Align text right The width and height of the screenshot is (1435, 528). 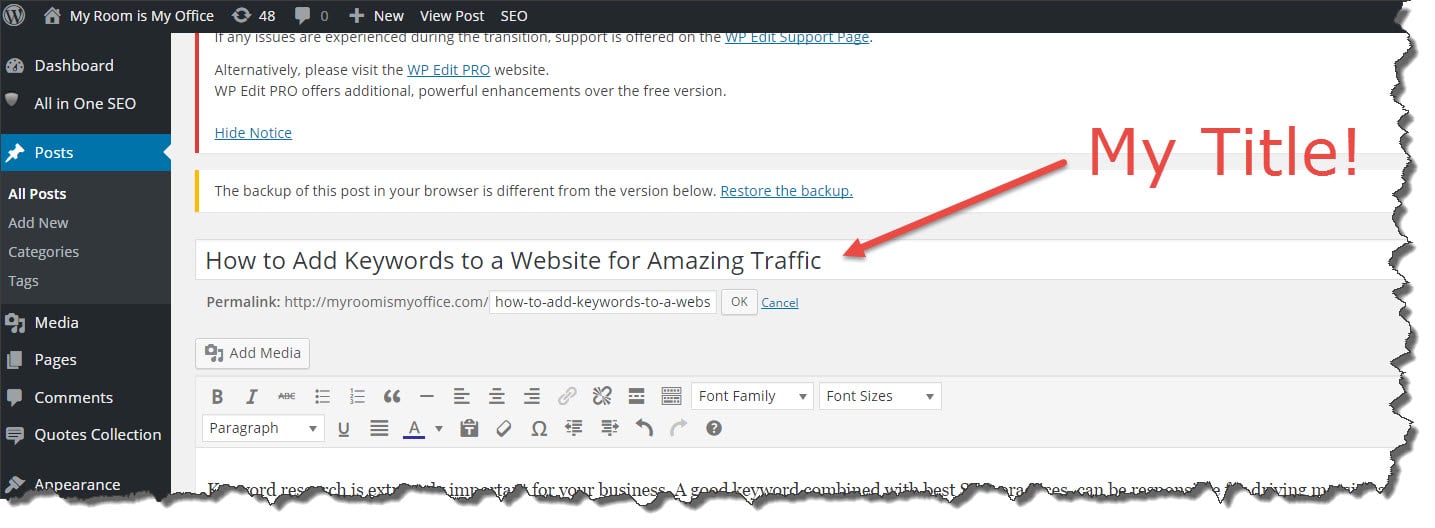[x=532, y=396]
